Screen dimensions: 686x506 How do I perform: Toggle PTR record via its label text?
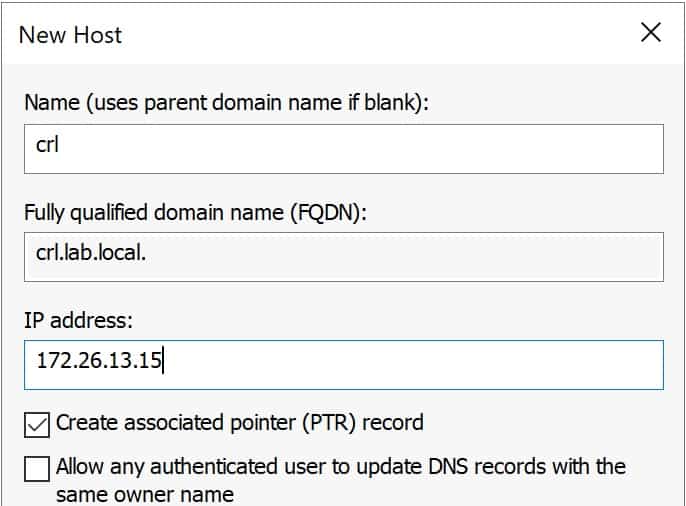pyautogui.click(x=239, y=423)
